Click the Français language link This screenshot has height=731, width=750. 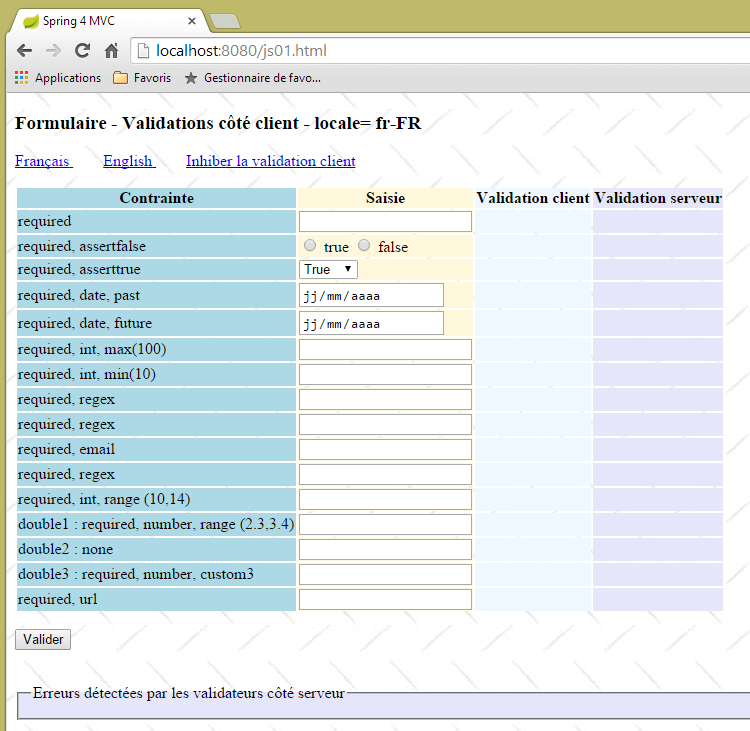point(43,161)
